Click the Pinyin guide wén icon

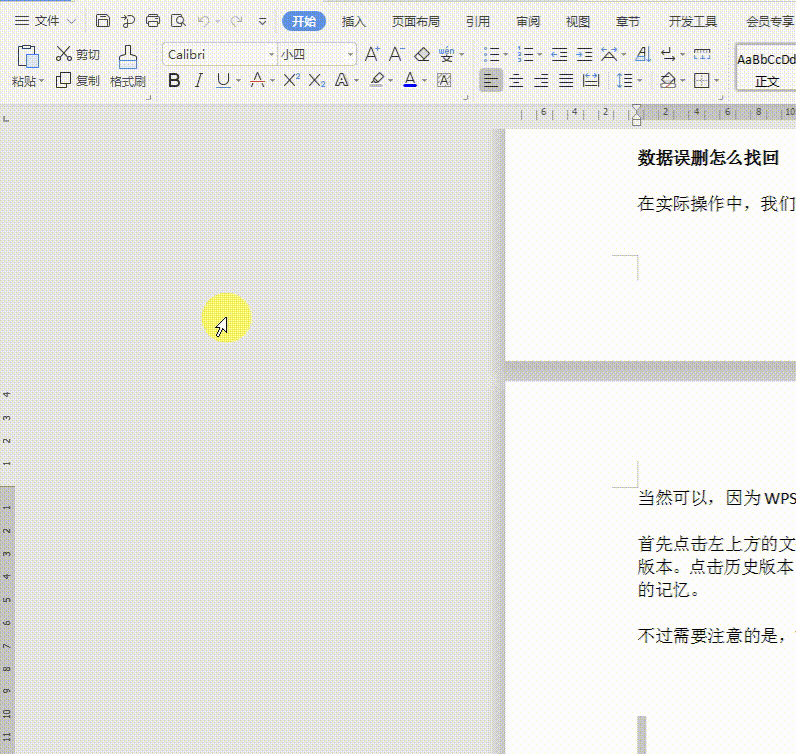tap(446, 54)
